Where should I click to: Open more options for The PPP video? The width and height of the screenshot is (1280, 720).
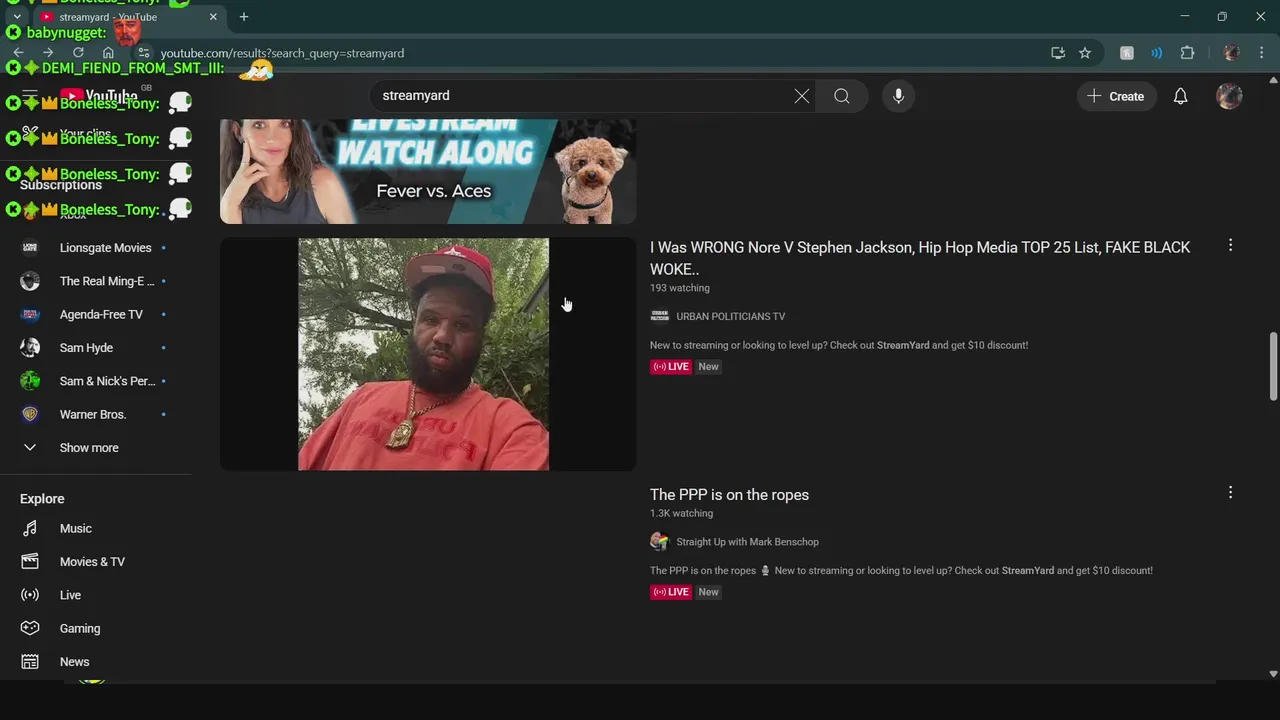[1230, 492]
